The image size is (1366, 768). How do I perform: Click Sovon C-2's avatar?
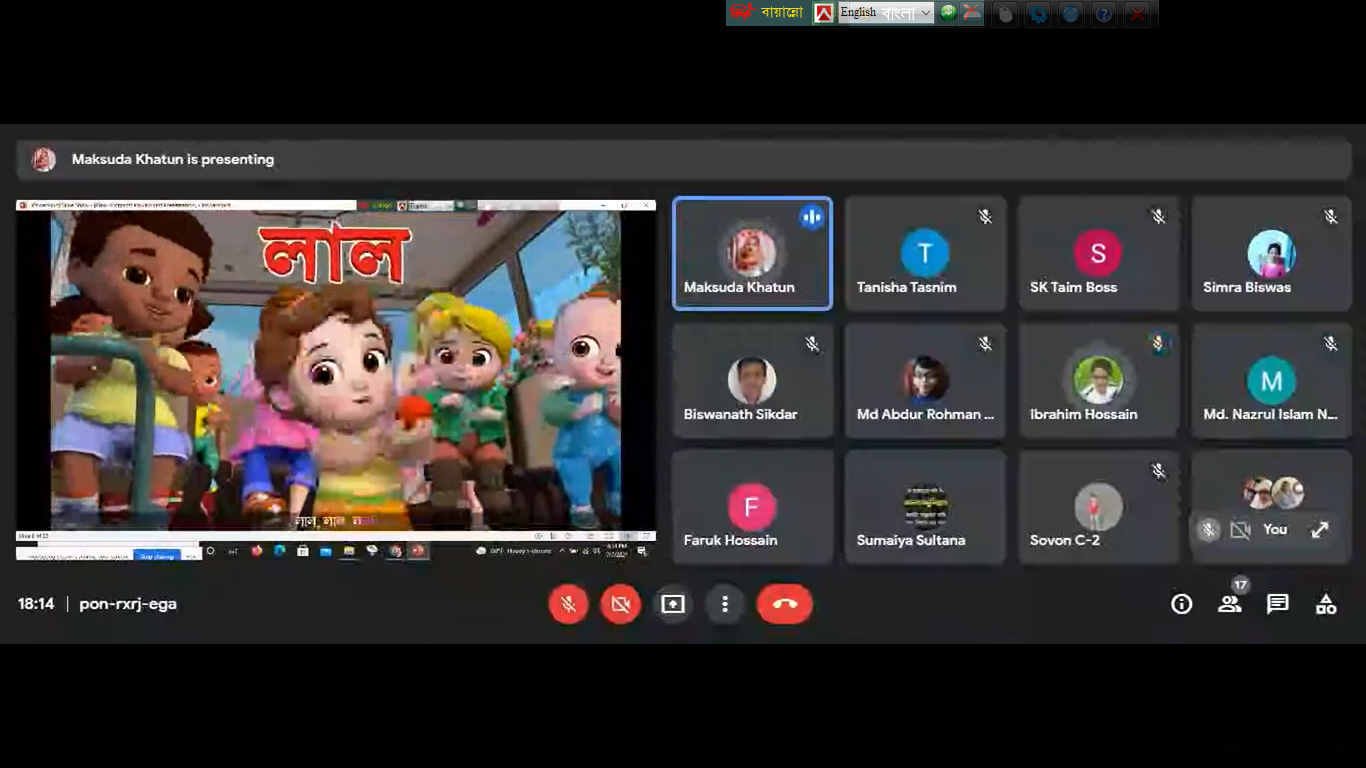click(1098, 507)
